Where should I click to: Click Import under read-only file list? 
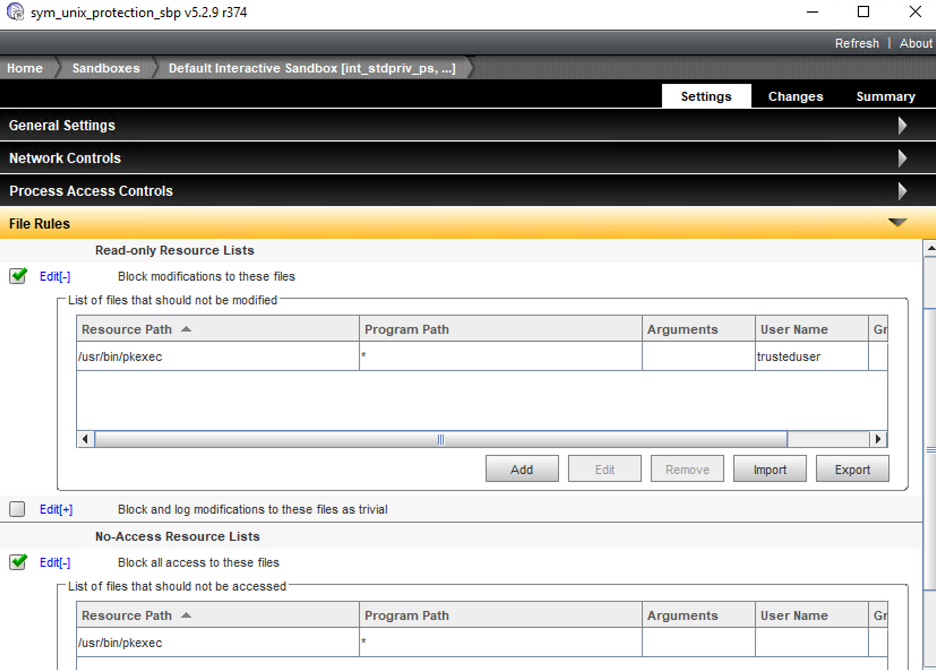click(770, 469)
